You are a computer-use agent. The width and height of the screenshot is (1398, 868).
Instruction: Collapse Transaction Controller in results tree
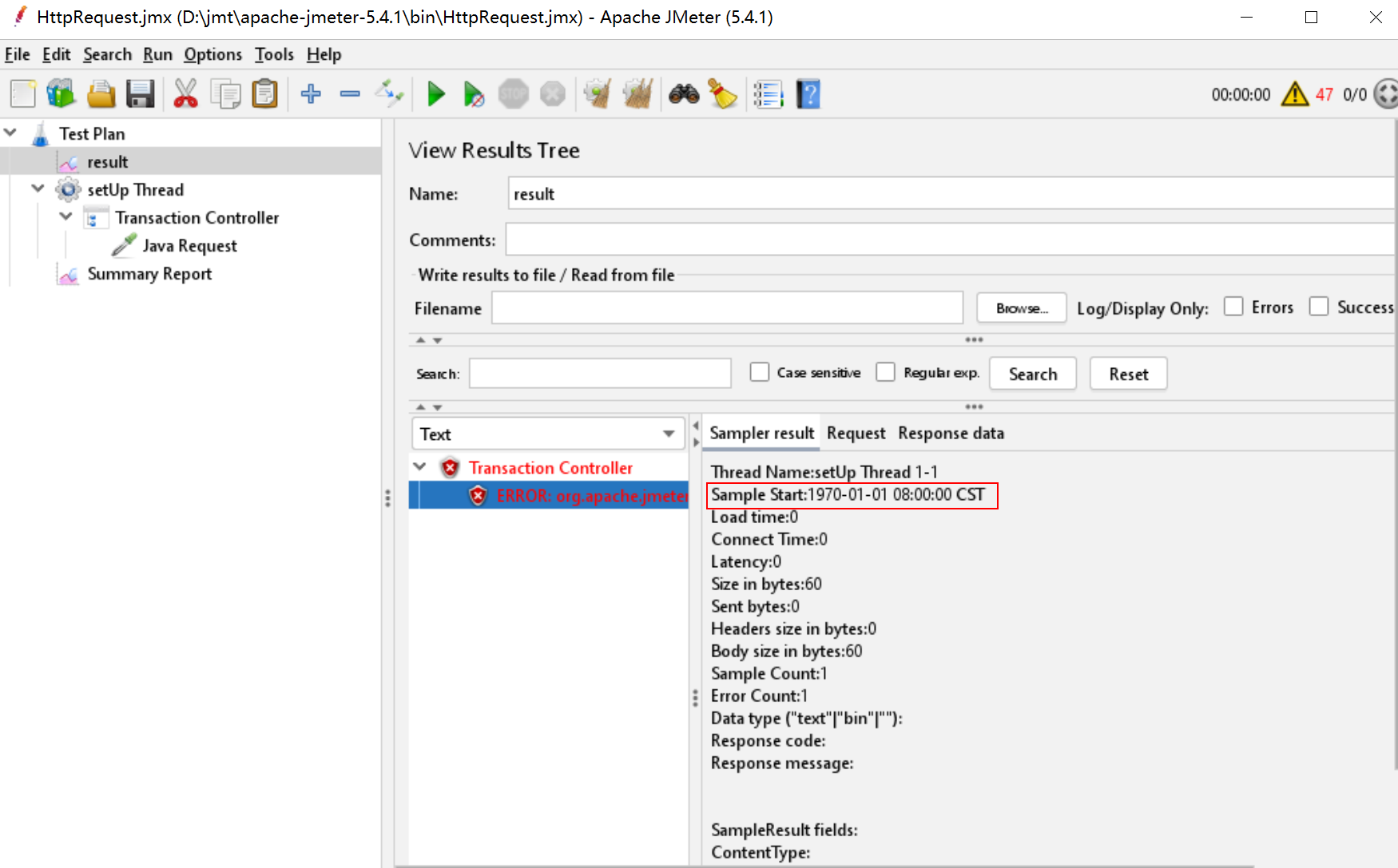tap(419, 466)
